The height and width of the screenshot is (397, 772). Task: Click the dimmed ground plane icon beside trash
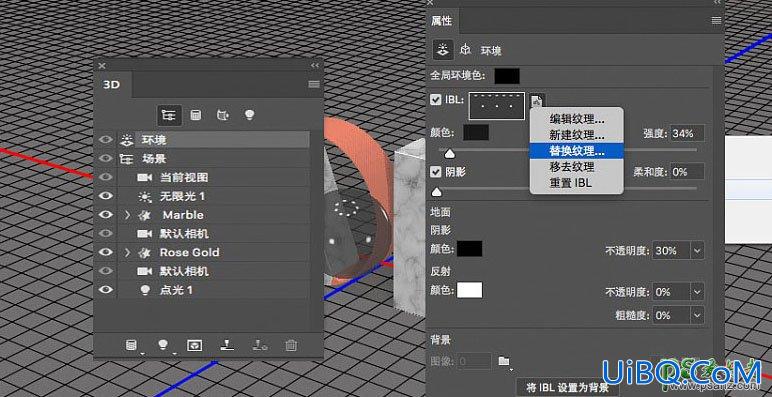(x=260, y=346)
